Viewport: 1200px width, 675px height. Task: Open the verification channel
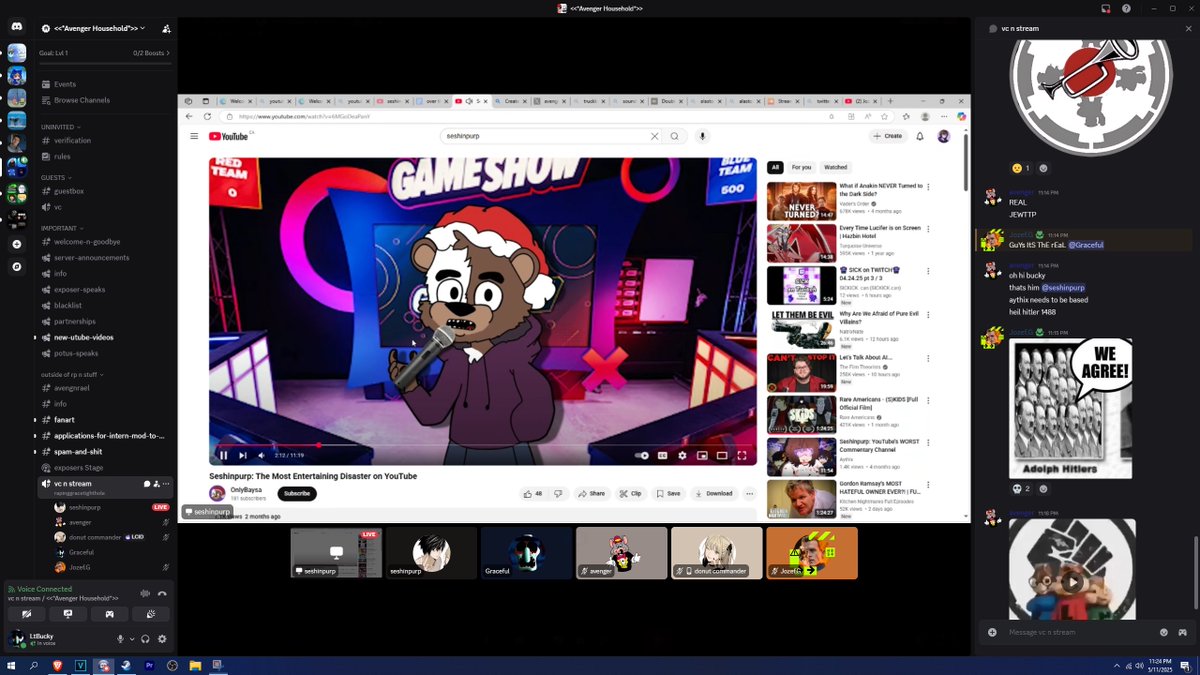click(105, 141)
